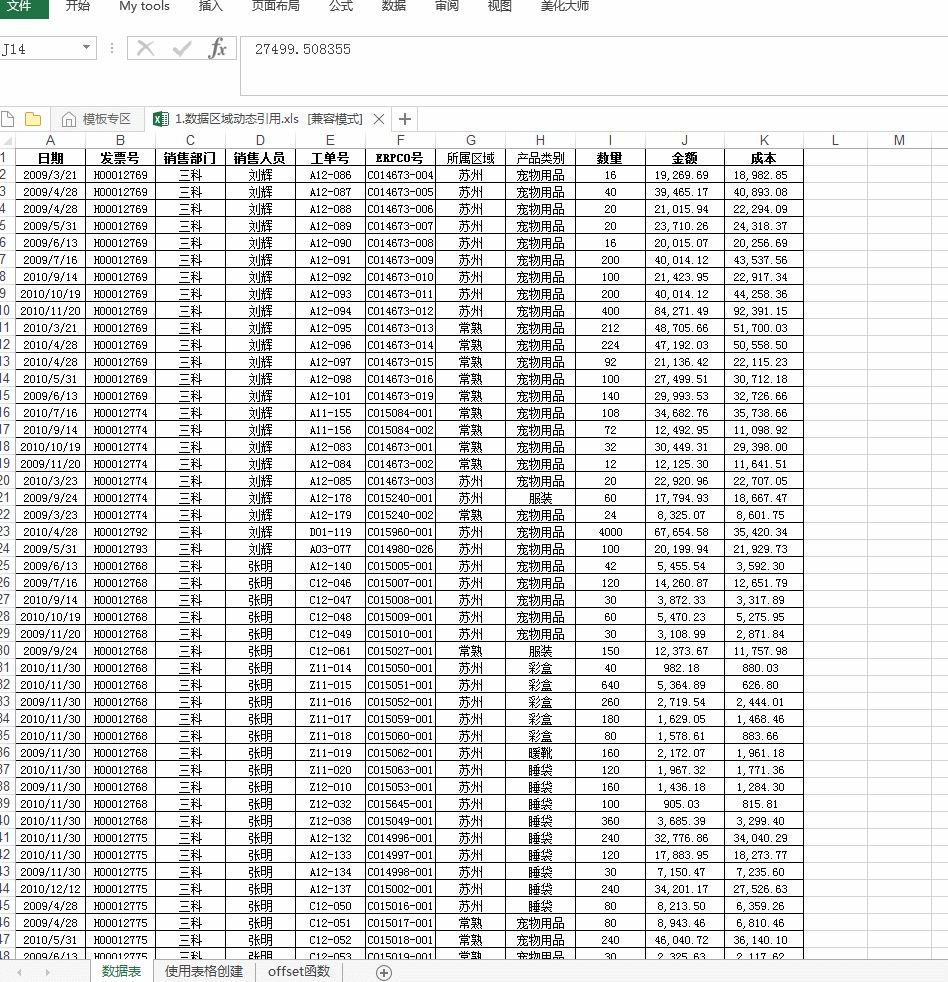Click the formula bar showing 27499.508355
Image resolution: width=948 pixels, height=982 pixels.
click(x=594, y=65)
